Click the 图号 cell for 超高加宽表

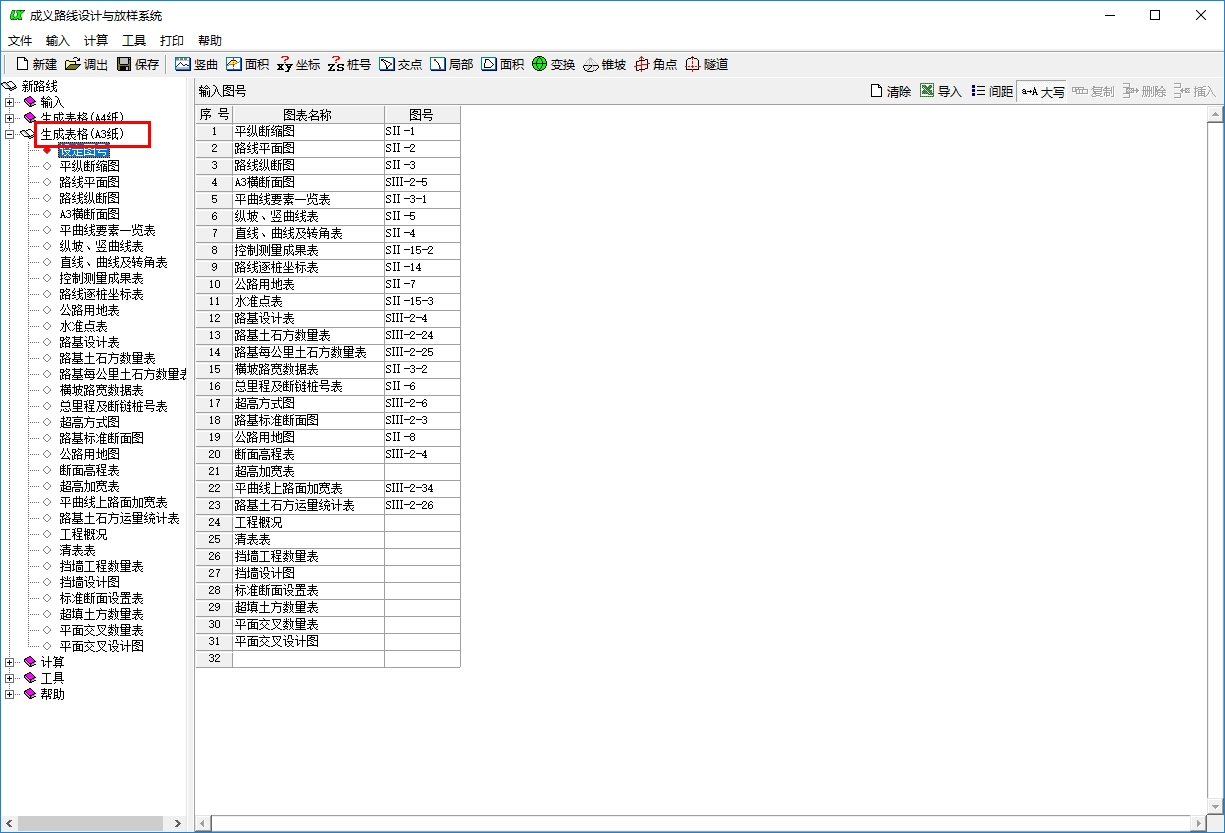(x=422, y=471)
